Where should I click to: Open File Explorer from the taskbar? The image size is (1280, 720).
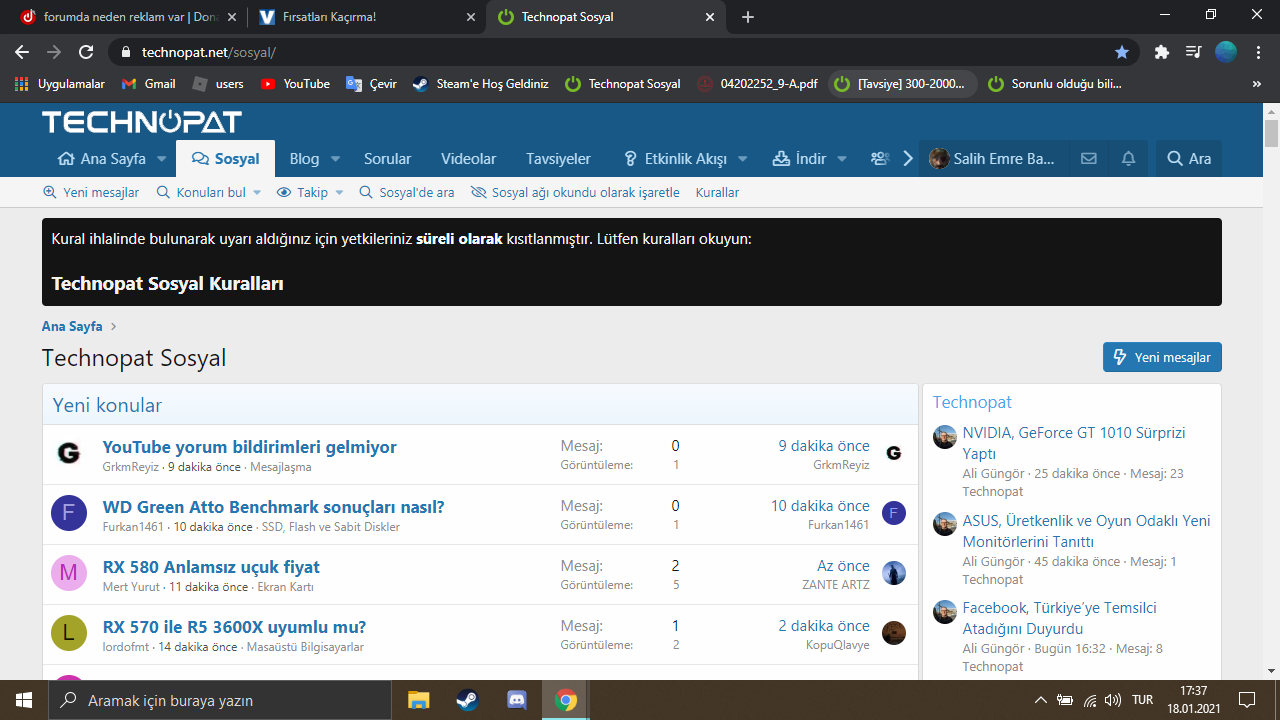click(418, 700)
